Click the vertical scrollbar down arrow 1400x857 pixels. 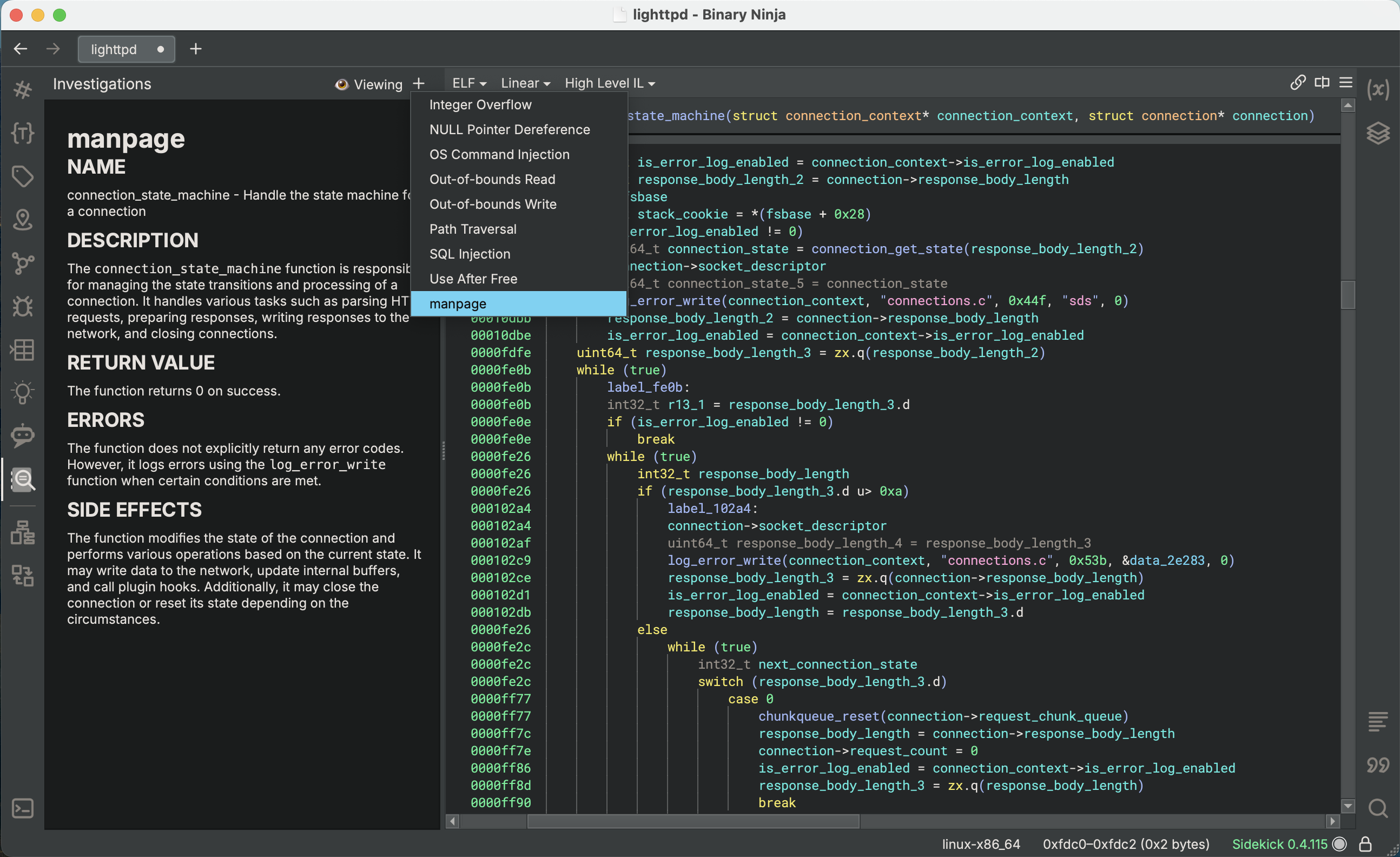pos(1348,805)
